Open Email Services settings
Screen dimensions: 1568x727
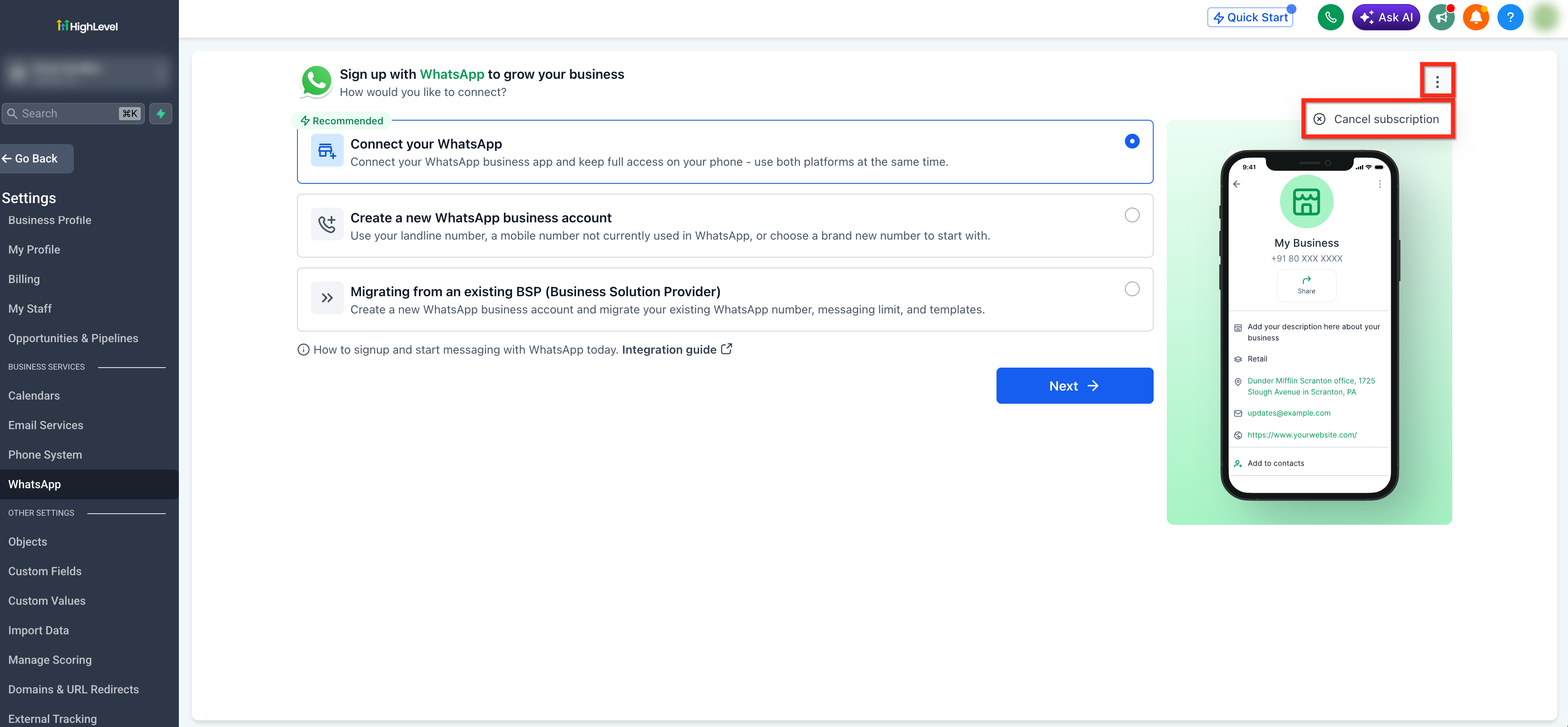point(46,425)
